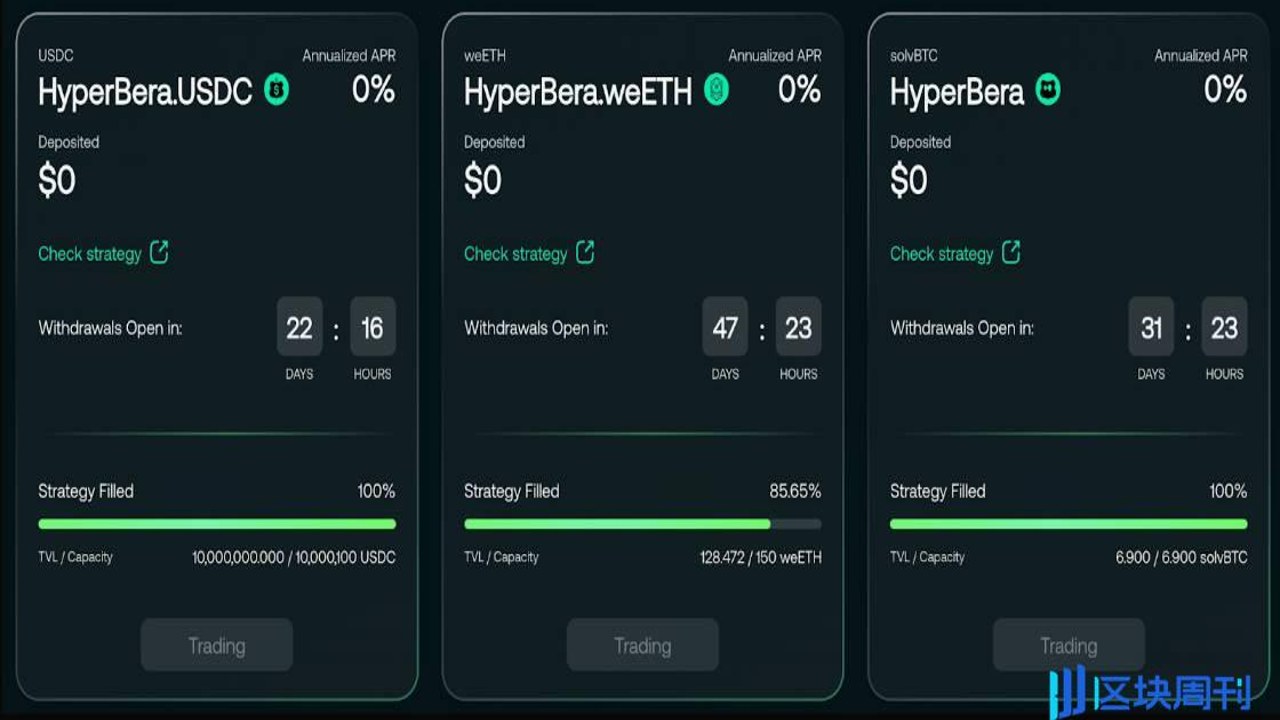Click the solvBTC token icon beside HyperBera
Viewport: 1280px width, 720px height.
coord(1047,90)
